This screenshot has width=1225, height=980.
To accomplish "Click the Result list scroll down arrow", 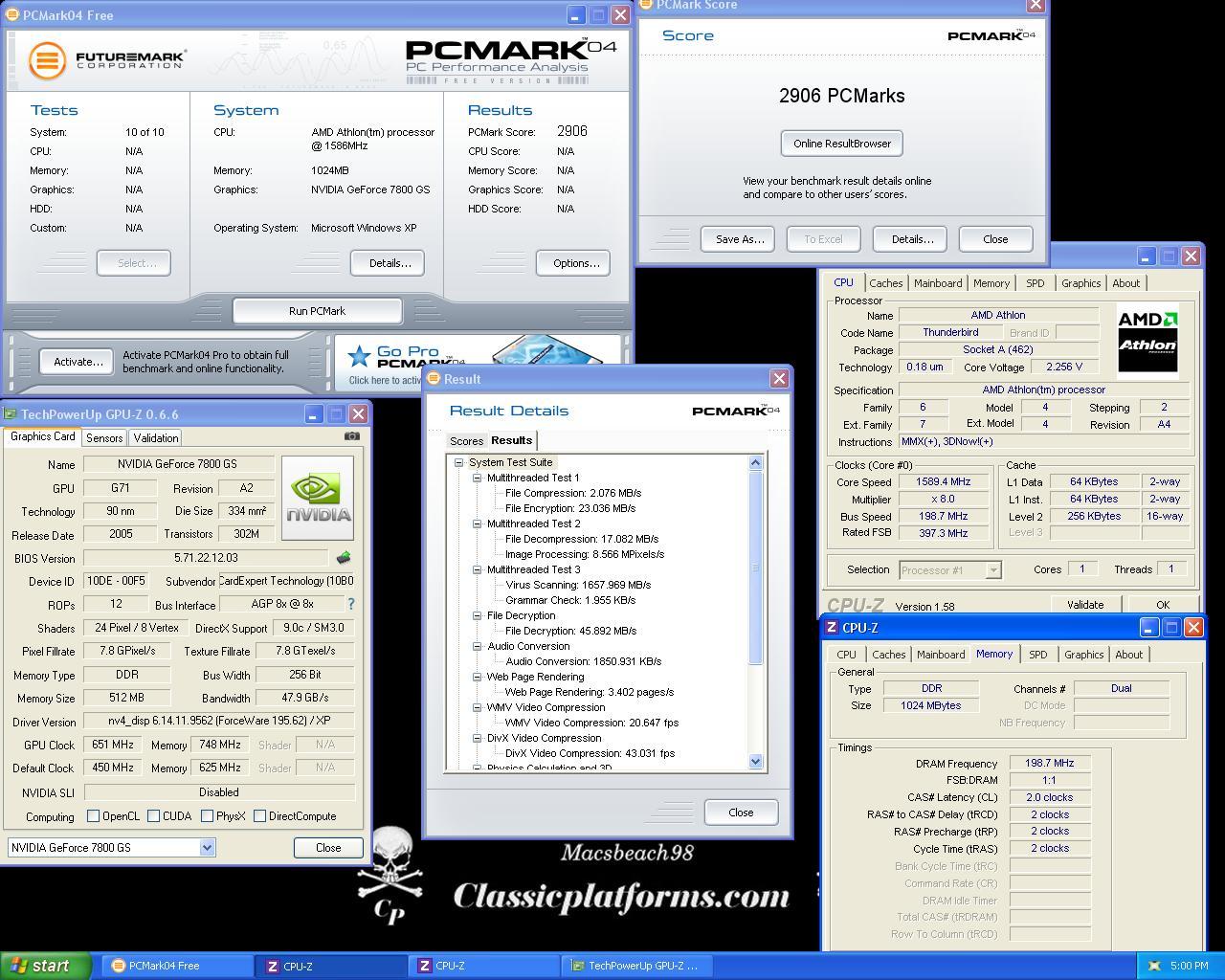I will [755, 762].
